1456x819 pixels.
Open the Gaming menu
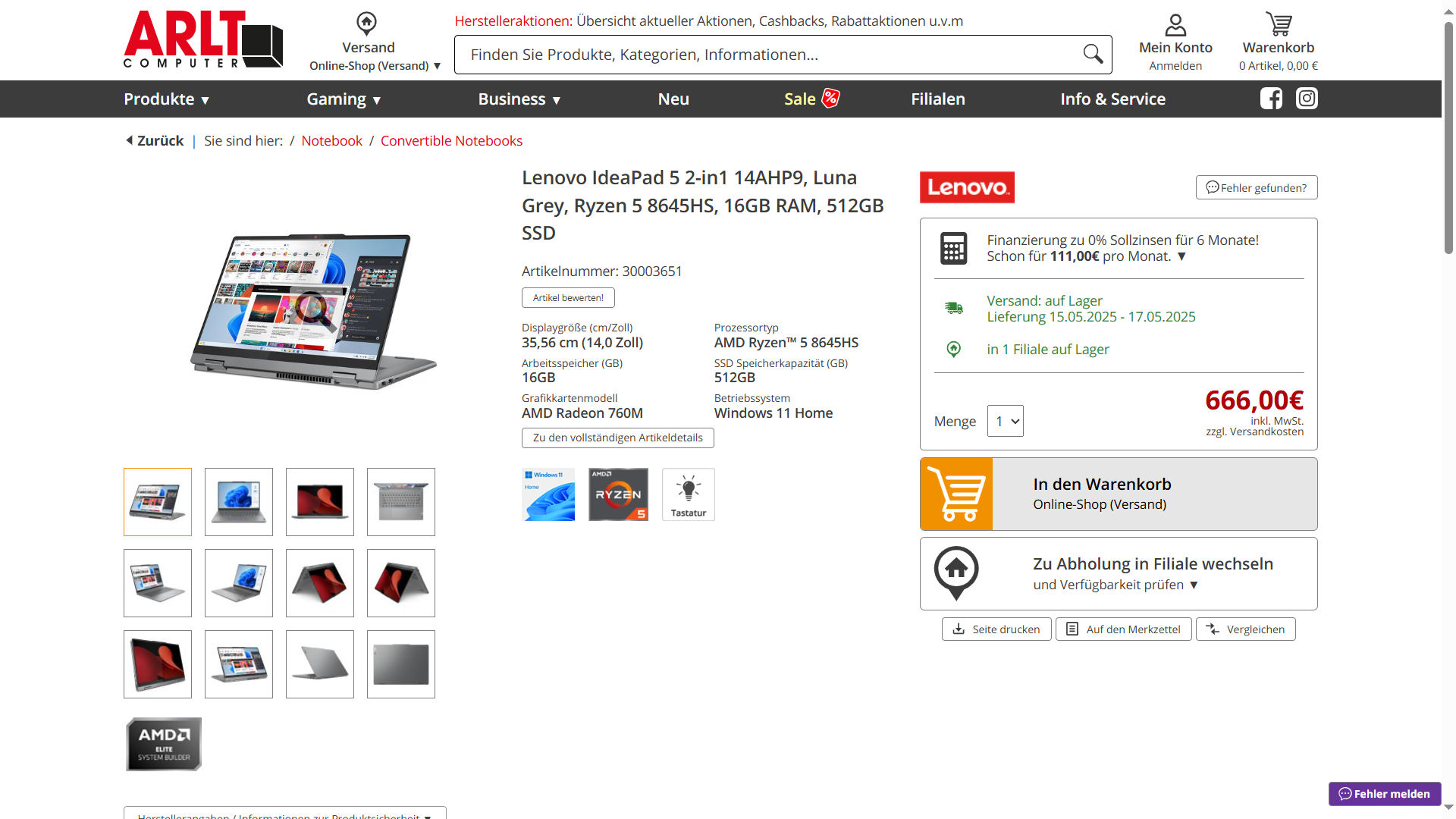(x=344, y=99)
